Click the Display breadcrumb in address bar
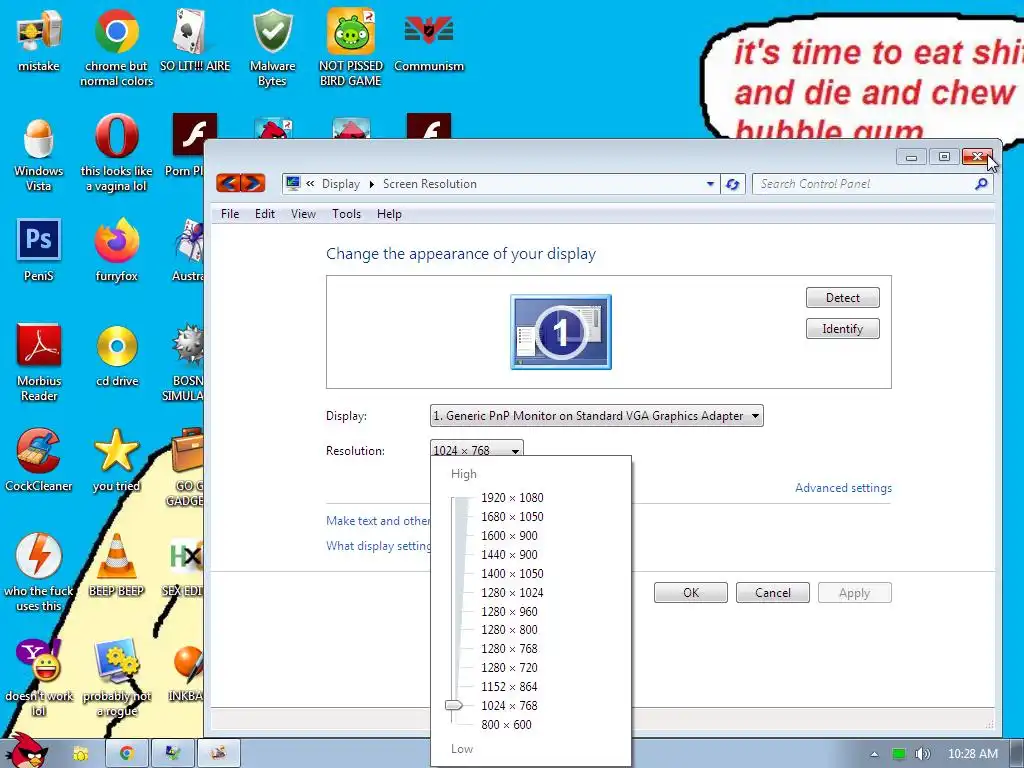Screen dimensions: 1024x768 pos(340,184)
